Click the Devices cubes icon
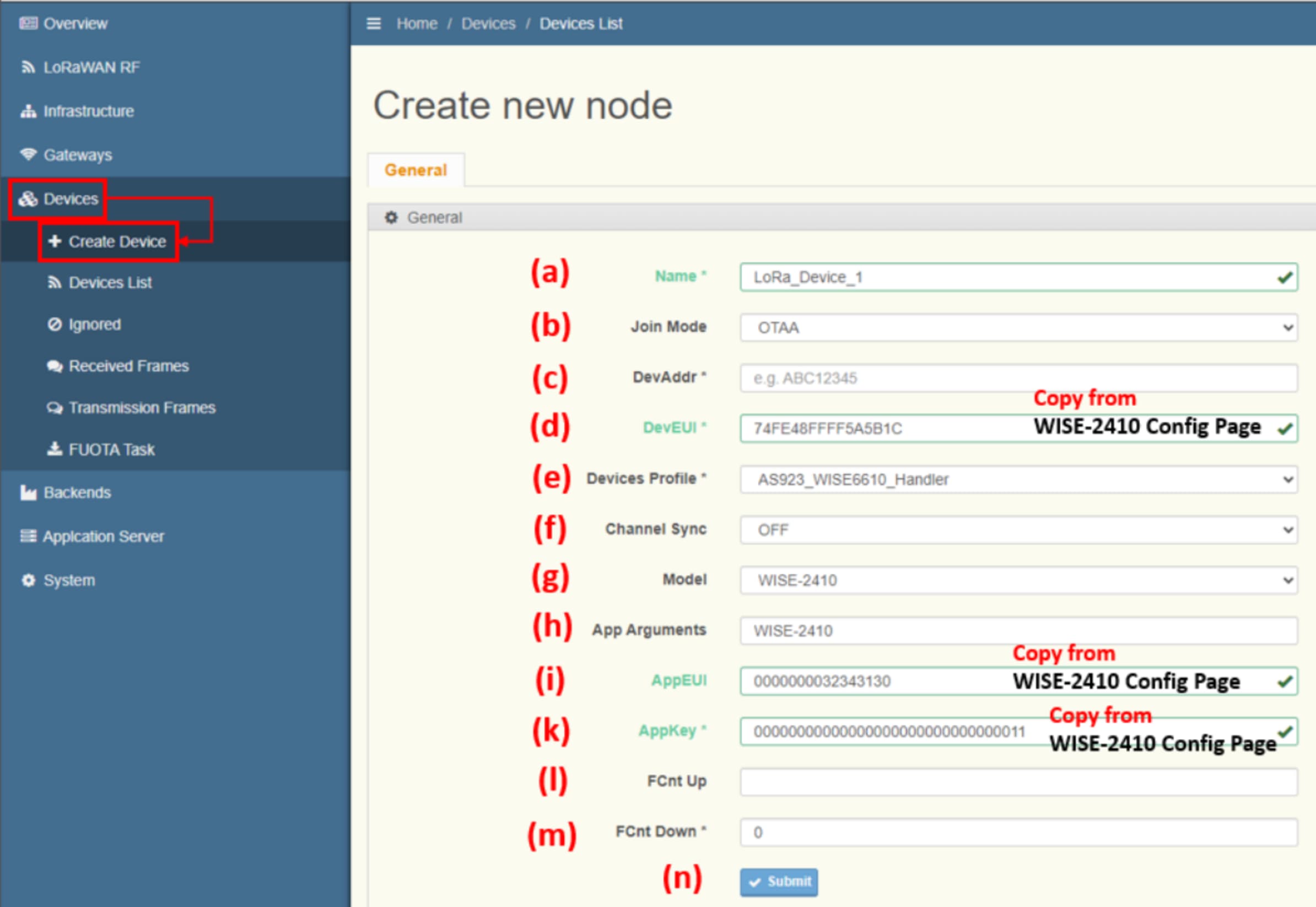The height and width of the screenshot is (907, 1316). coord(28,199)
